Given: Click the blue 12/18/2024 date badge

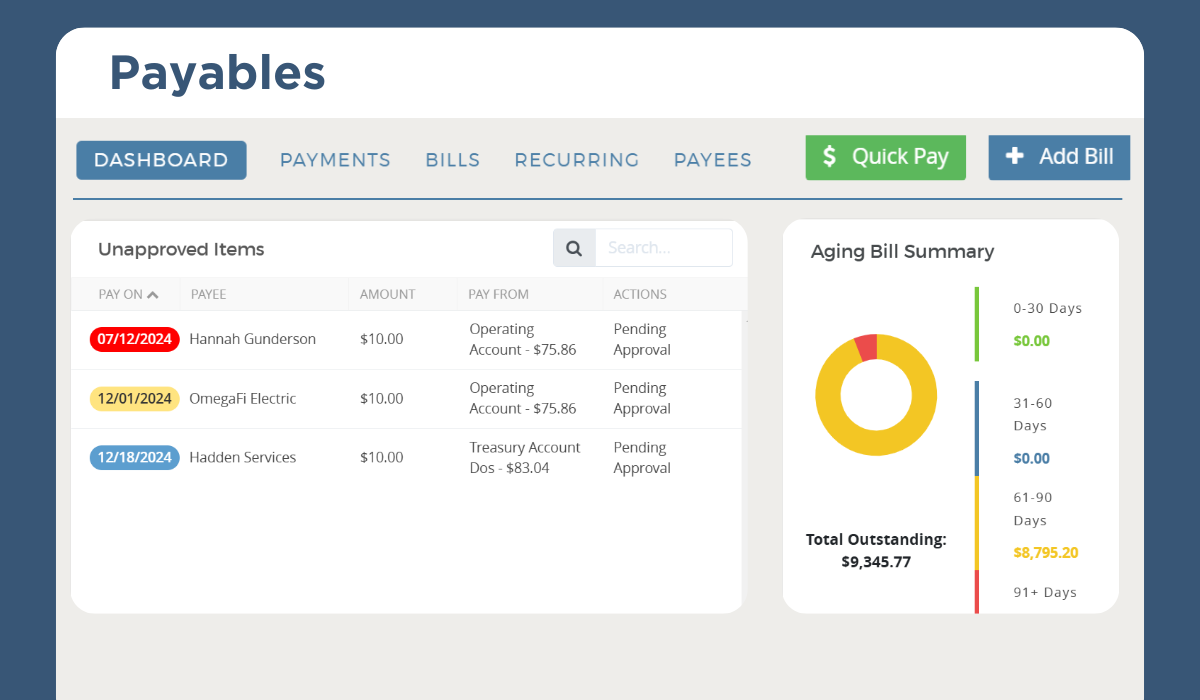Looking at the screenshot, I should coord(134,457).
